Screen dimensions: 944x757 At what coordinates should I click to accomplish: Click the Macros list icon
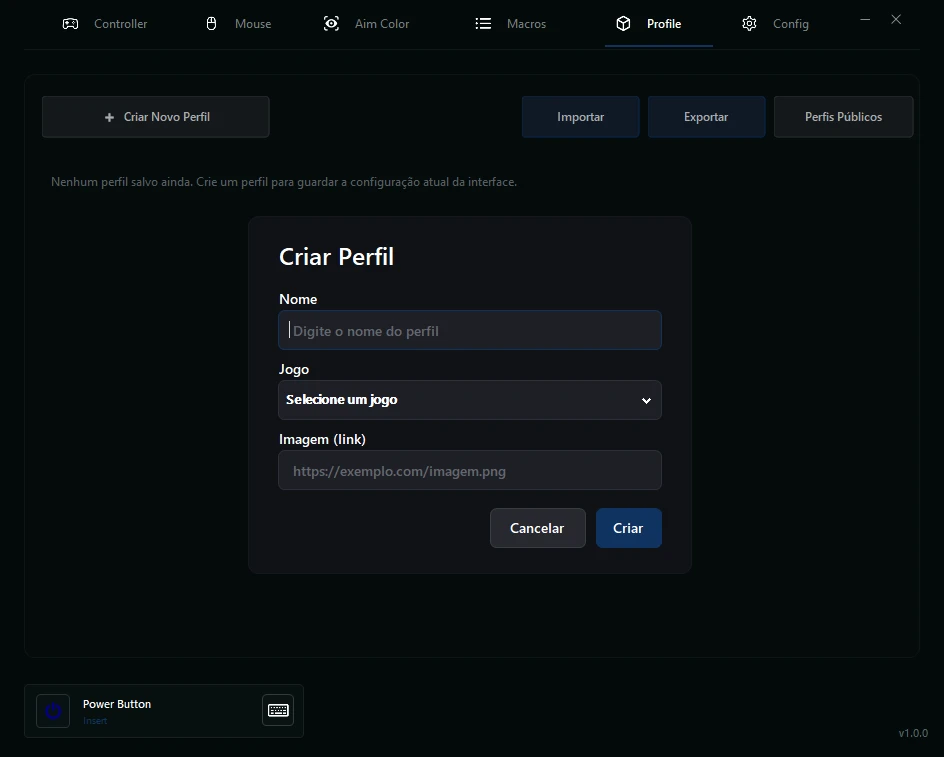point(483,24)
